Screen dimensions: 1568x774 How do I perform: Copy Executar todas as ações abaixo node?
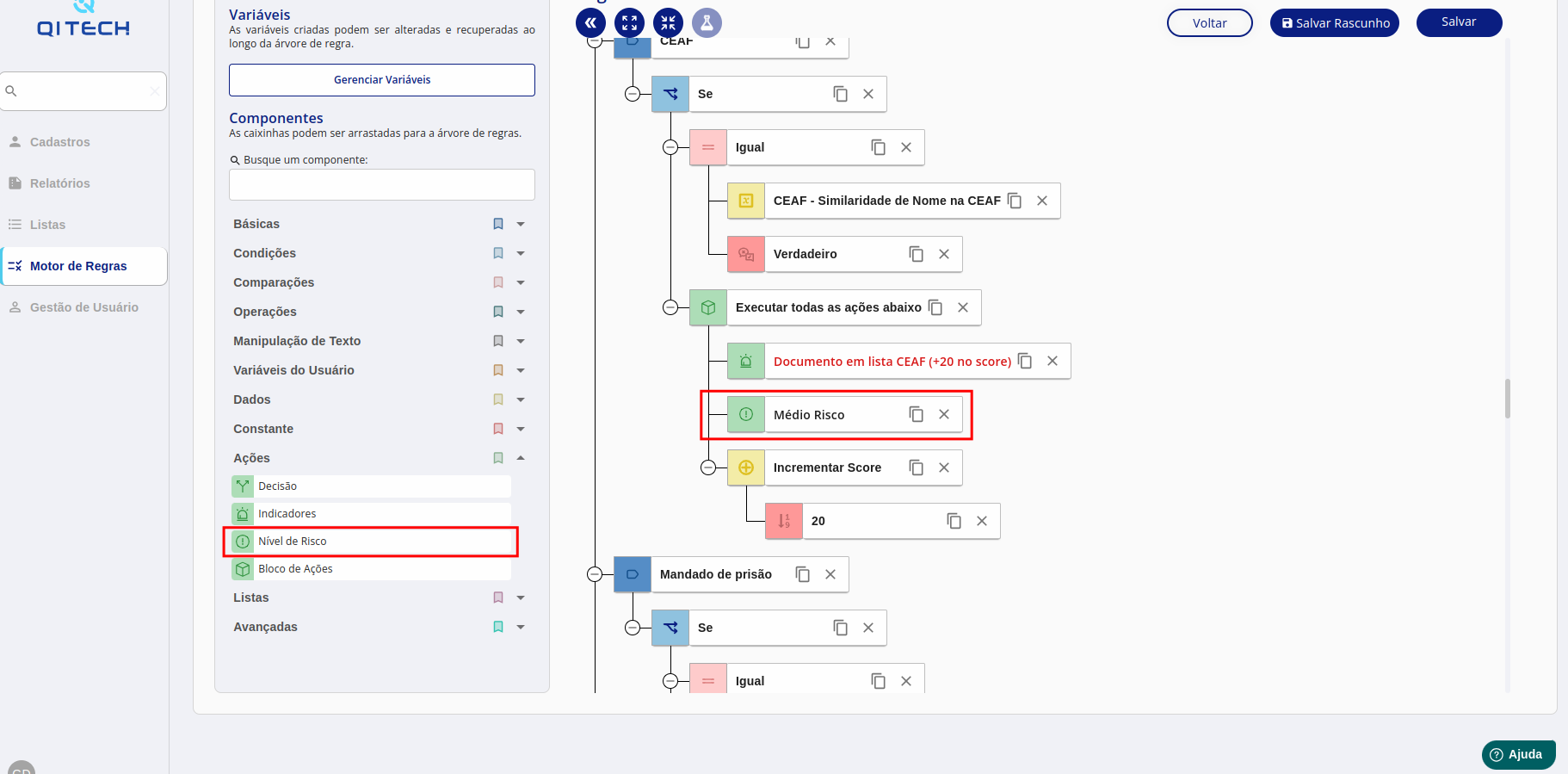point(935,307)
